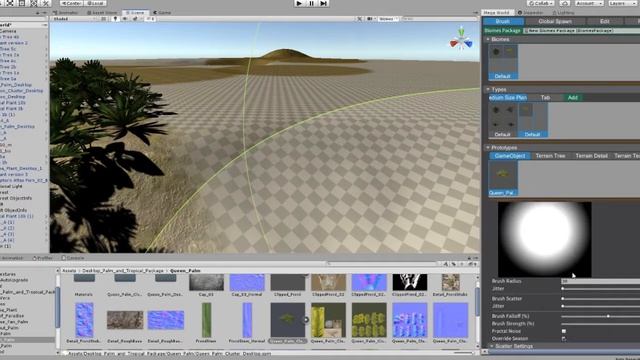Click the Project panel search field
The width and height of the screenshot is (640, 360).
click(x=384, y=264)
